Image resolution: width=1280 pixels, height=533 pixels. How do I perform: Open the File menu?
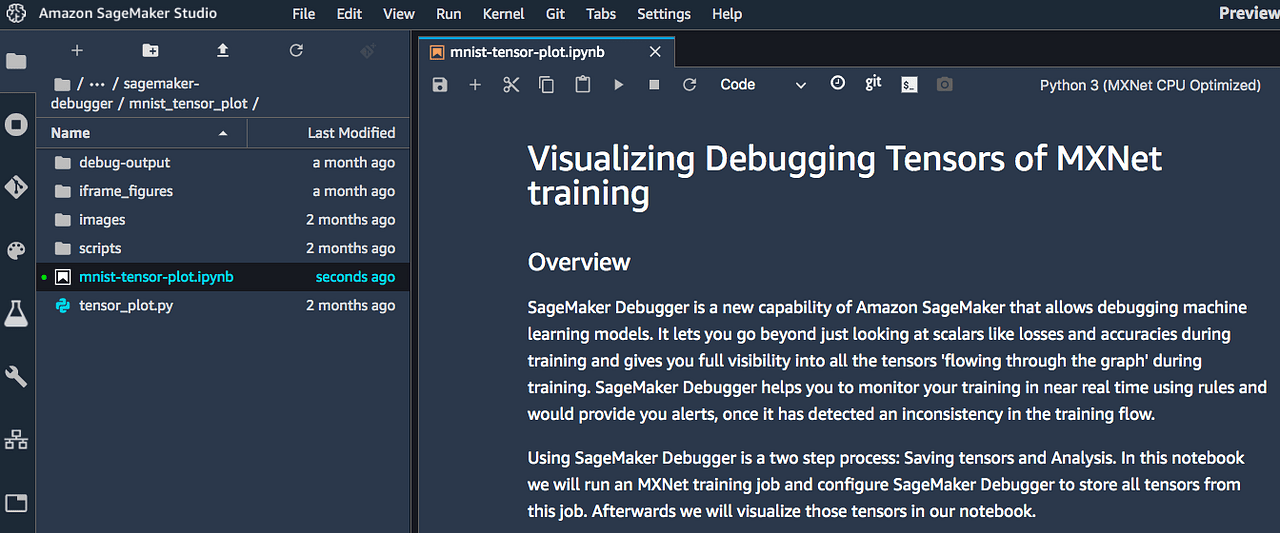coord(304,14)
